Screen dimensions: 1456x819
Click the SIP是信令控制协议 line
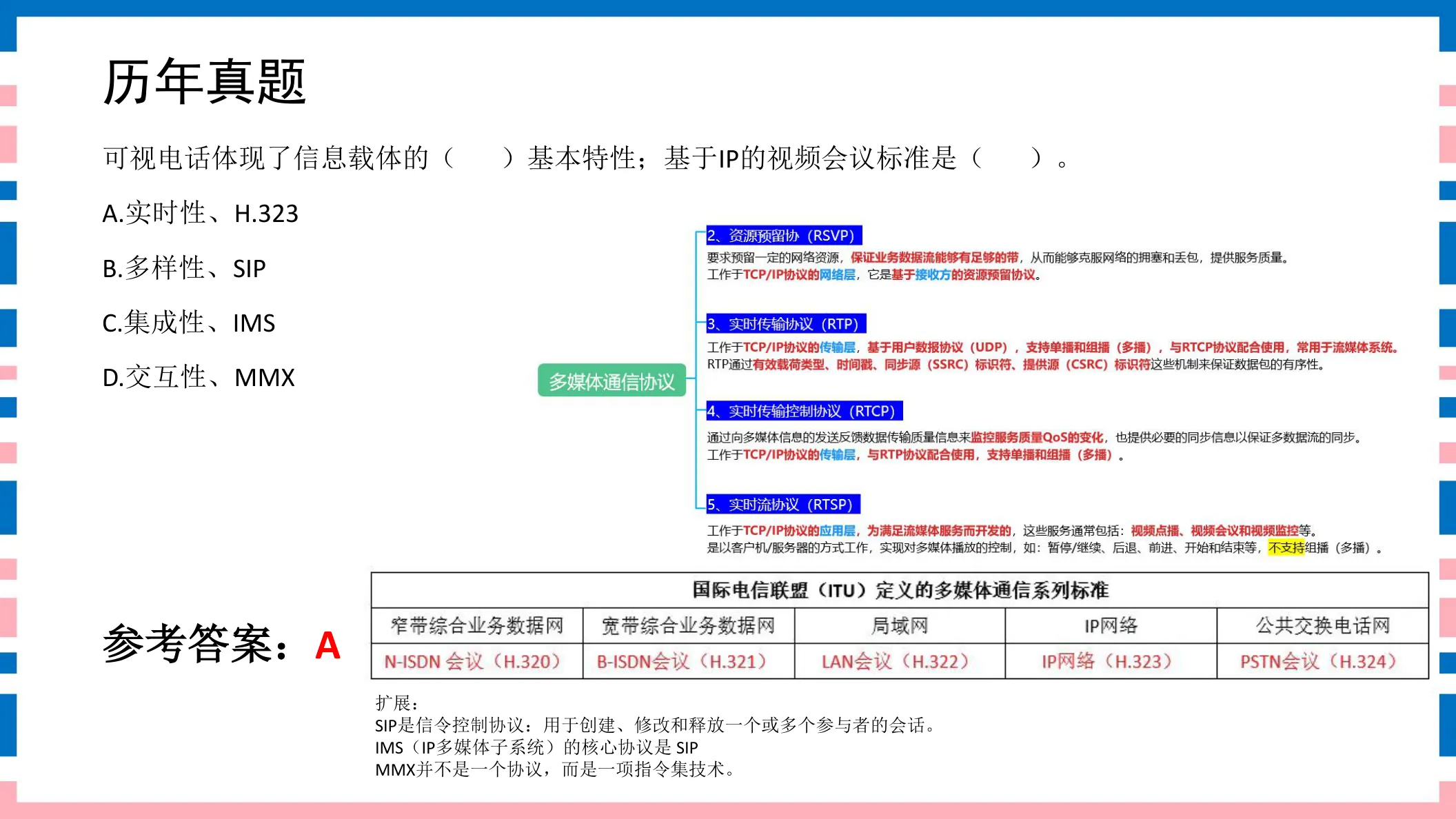(x=656, y=725)
